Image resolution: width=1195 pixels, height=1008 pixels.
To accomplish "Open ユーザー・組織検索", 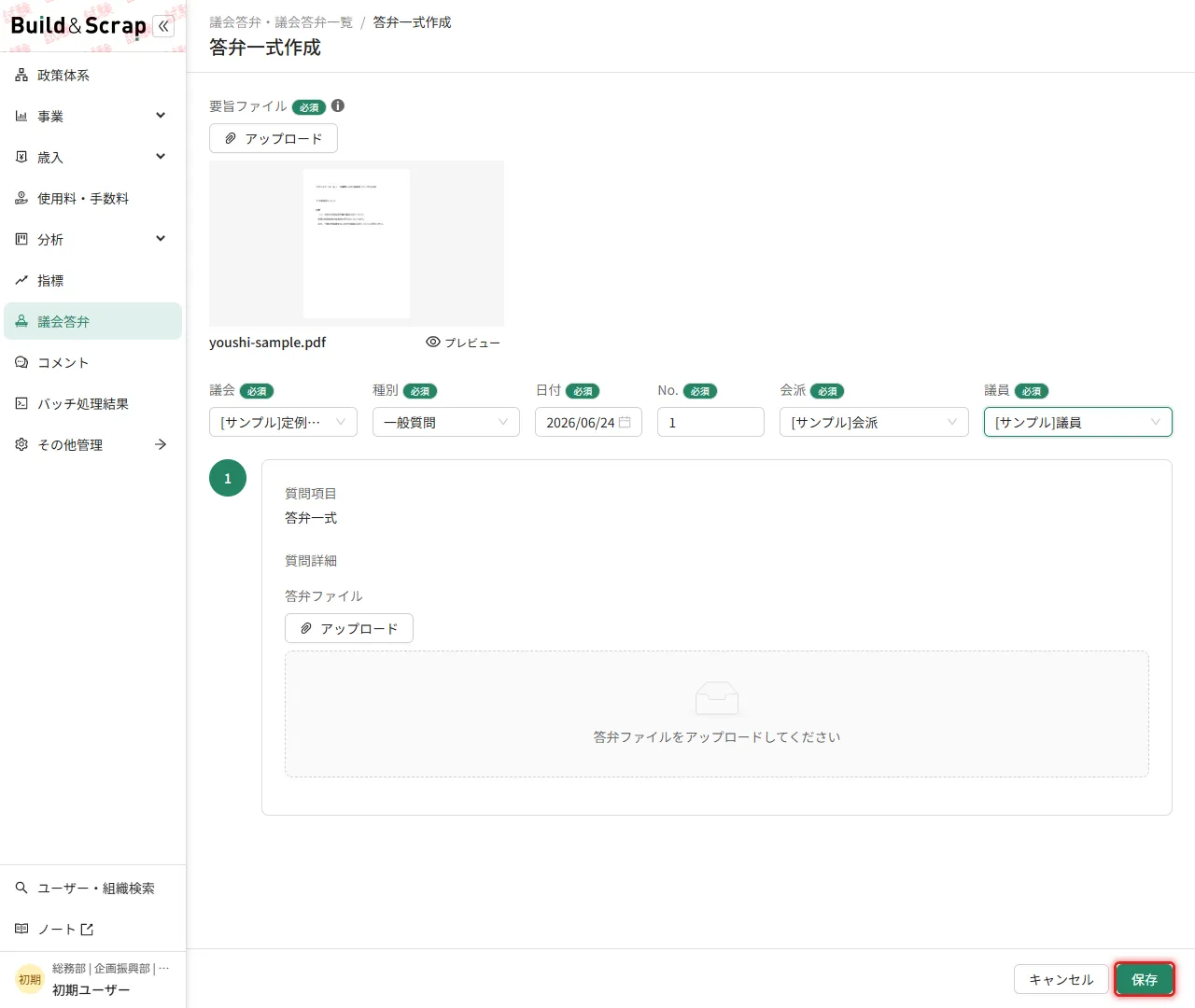I will pyautogui.click(x=93, y=888).
